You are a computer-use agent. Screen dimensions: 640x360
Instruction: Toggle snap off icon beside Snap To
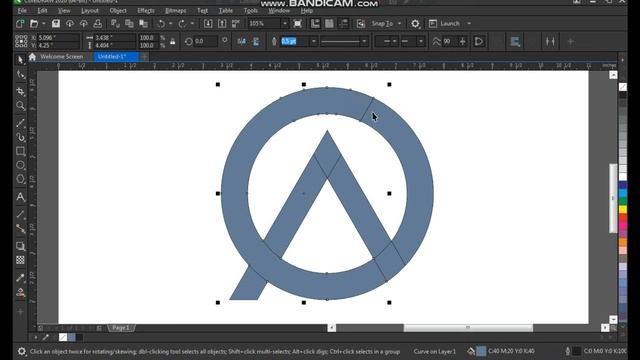(x=361, y=24)
